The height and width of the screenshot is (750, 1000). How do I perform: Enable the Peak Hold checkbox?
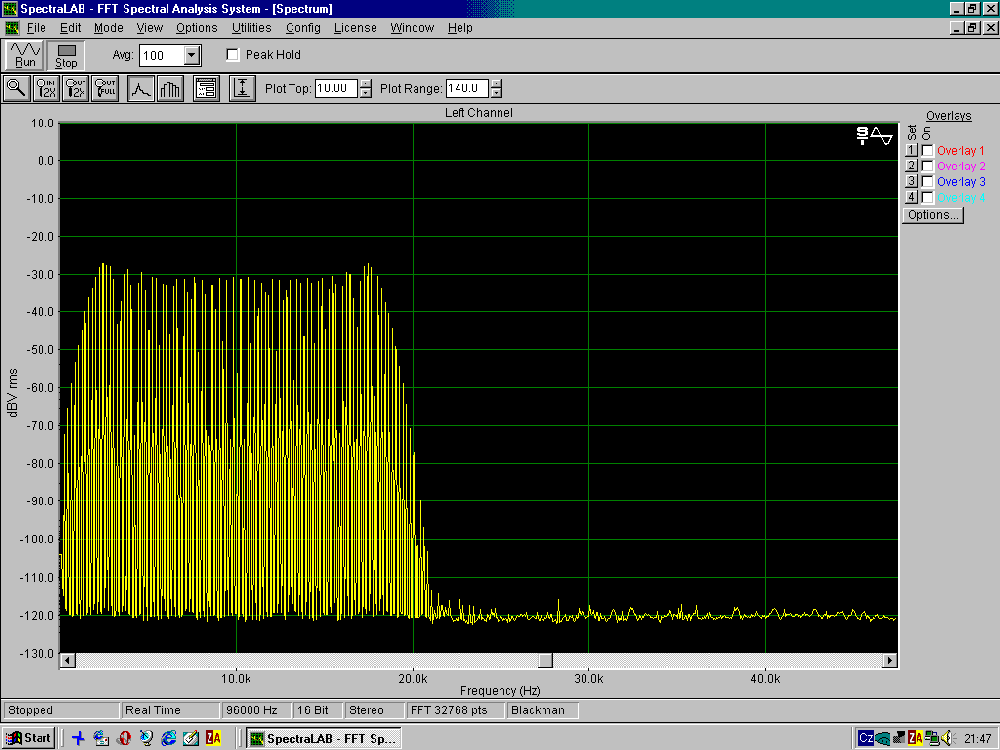tap(233, 55)
